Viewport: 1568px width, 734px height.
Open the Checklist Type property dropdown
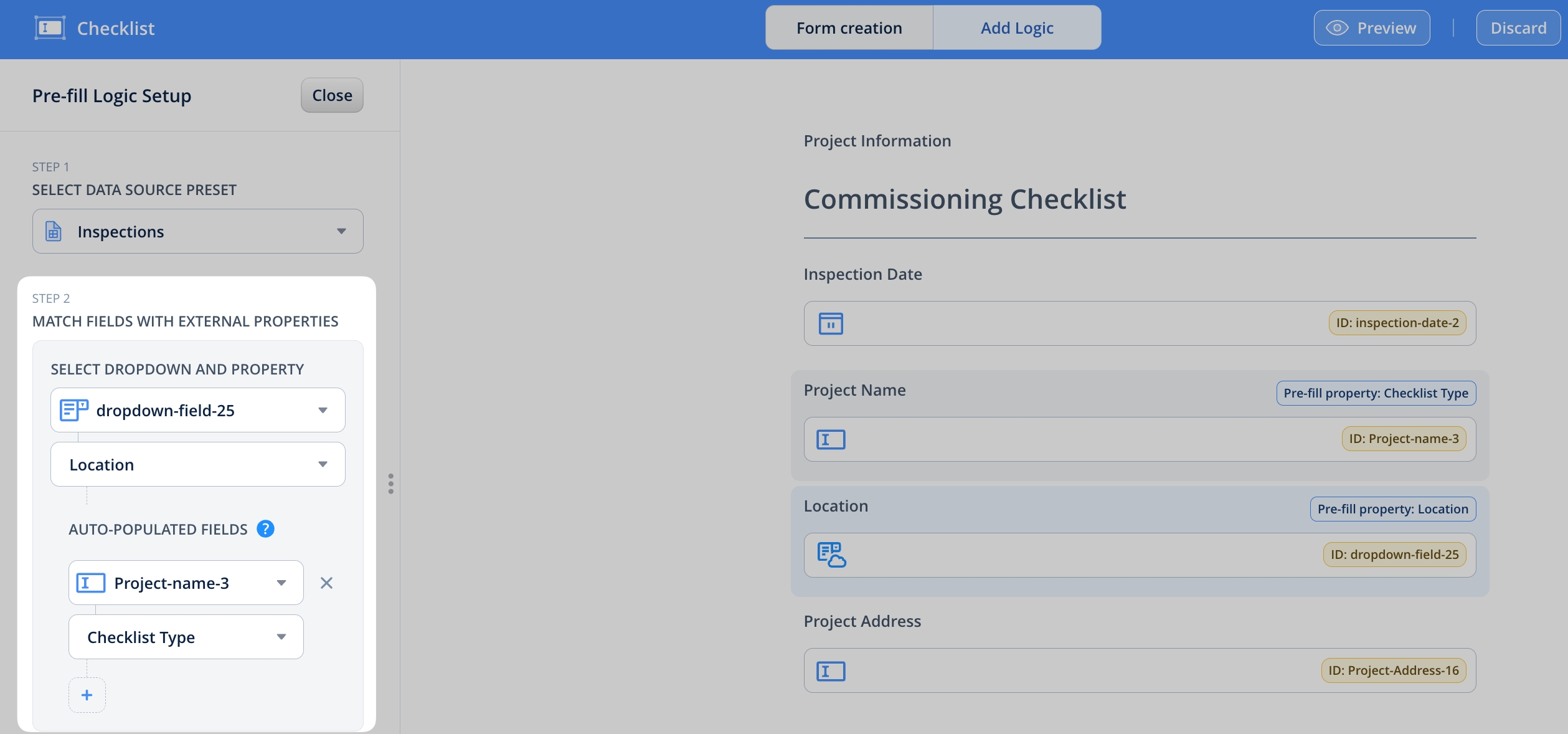(186, 637)
